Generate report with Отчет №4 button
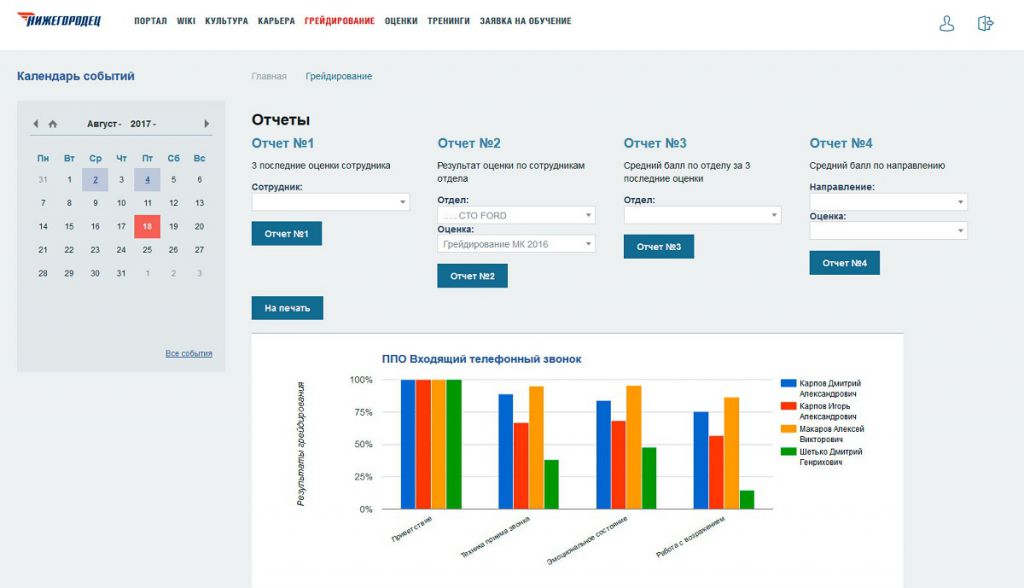The image size is (1024, 588). click(844, 263)
